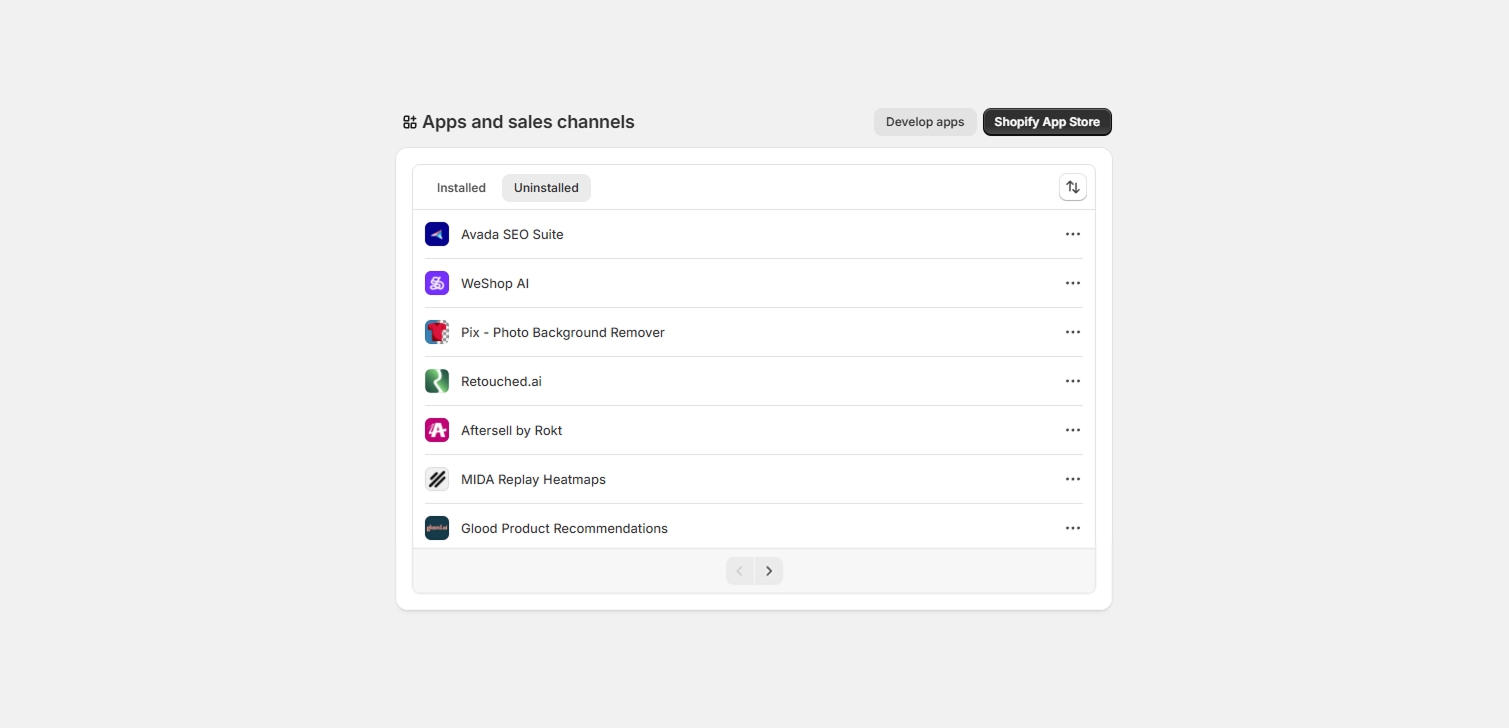The width and height of the screenshot is (1509, 728).
Task: Click the Aftersell by Rokt icon
Action: 436,429
